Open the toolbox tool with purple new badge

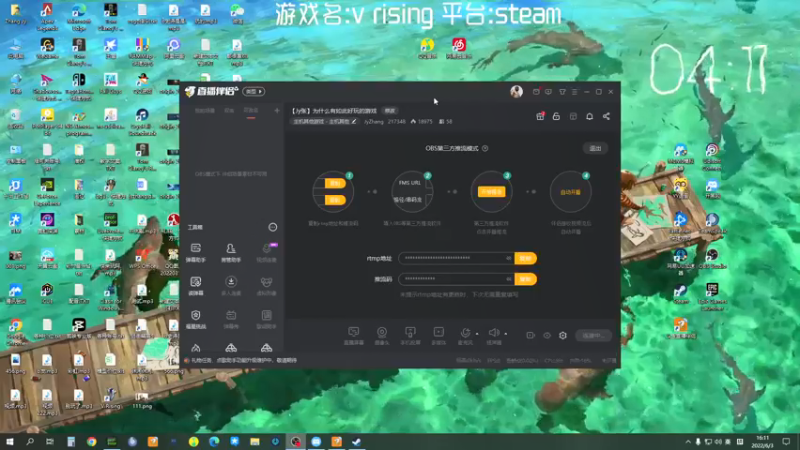click(266, 252)
